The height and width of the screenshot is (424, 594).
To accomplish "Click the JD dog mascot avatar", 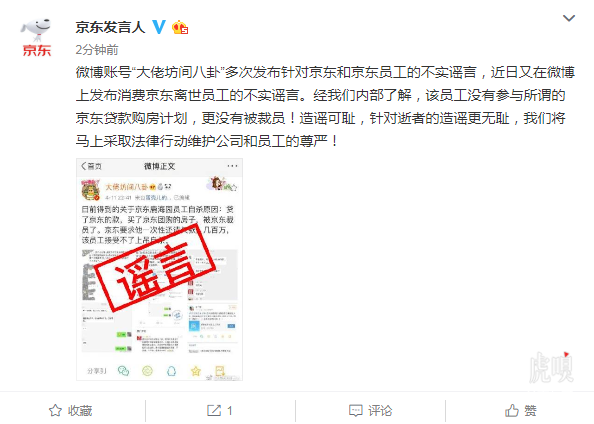I will [36, 29].
